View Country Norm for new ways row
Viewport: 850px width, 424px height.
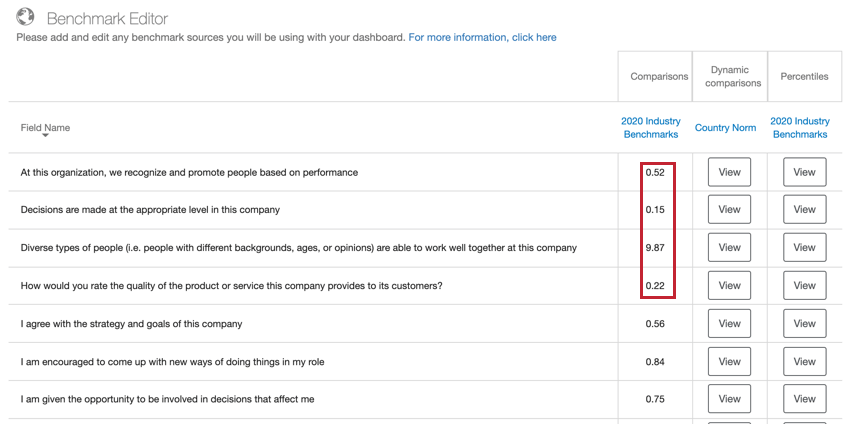(x=729, y=362)
